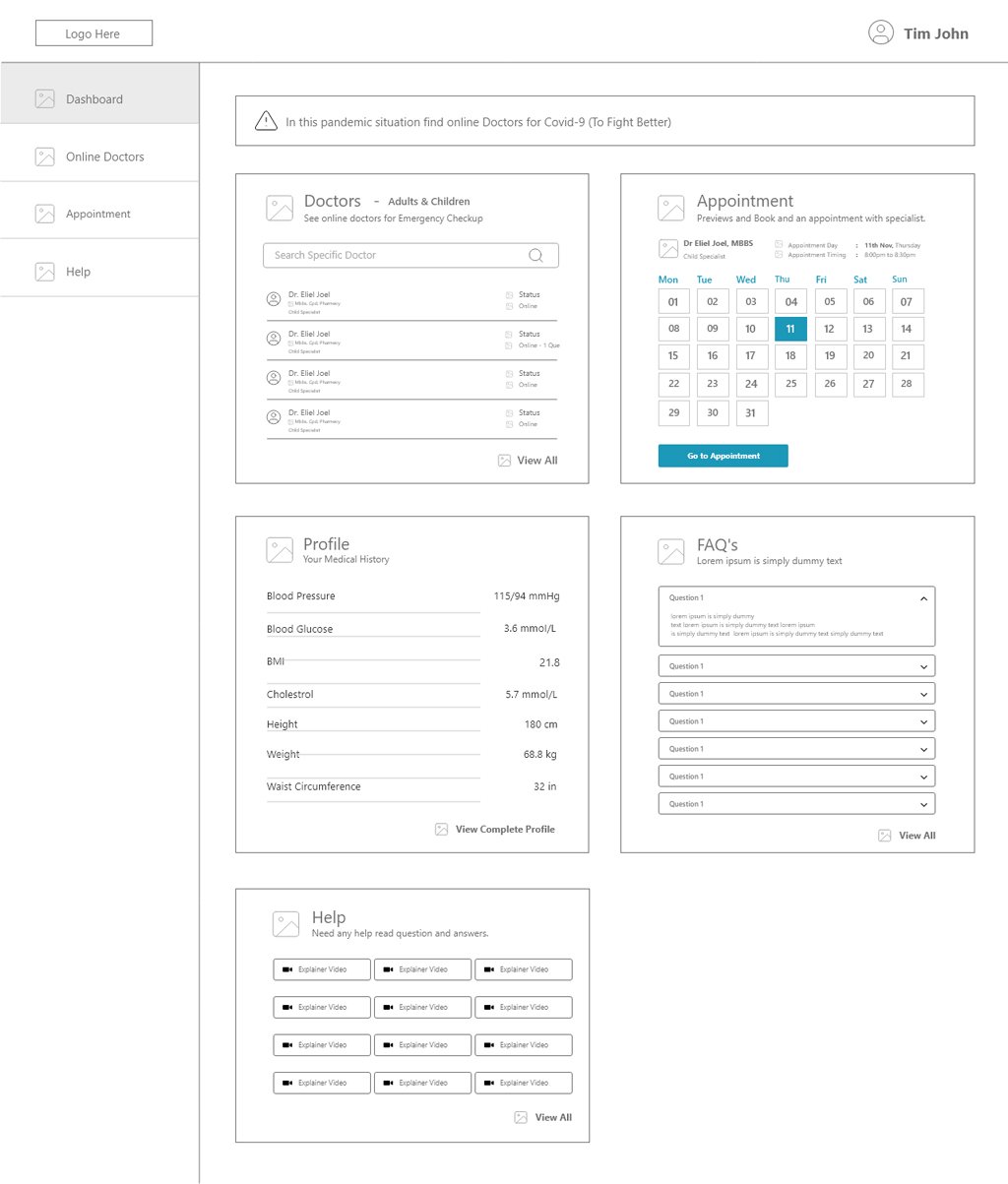Select date 01 on the calendar
Image resolution: width=1008 pixels, height=1184 pixels.
tap(673, 301)
